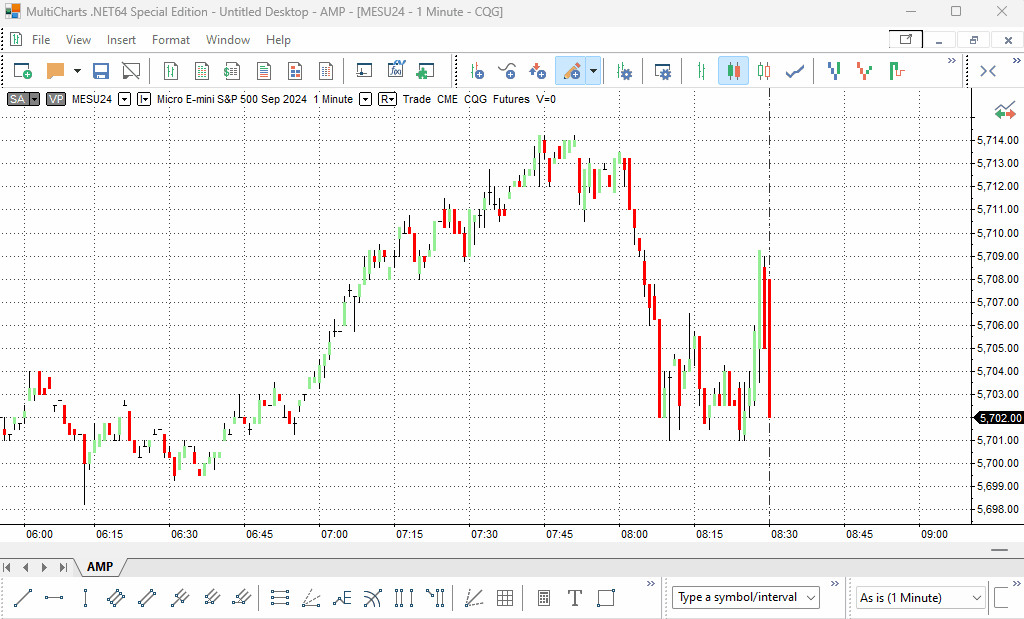Image resolution: width=1024 pixels, height=619 pixels.
Task: Expand the open workspace dropdown arrow
Action: click(77, 71)
